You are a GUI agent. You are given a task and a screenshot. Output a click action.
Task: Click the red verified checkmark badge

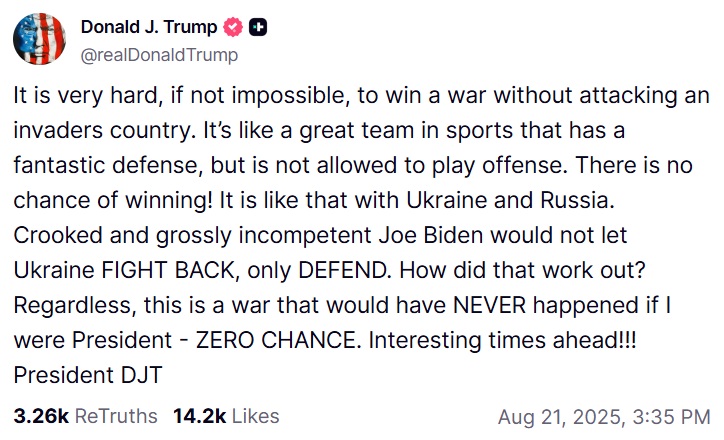click(233, 27)
